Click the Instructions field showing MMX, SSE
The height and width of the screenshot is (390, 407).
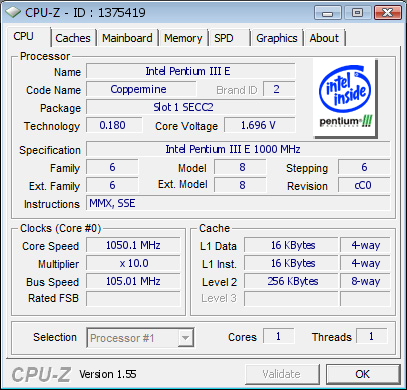pyautogui.click(x=238, y=203)
